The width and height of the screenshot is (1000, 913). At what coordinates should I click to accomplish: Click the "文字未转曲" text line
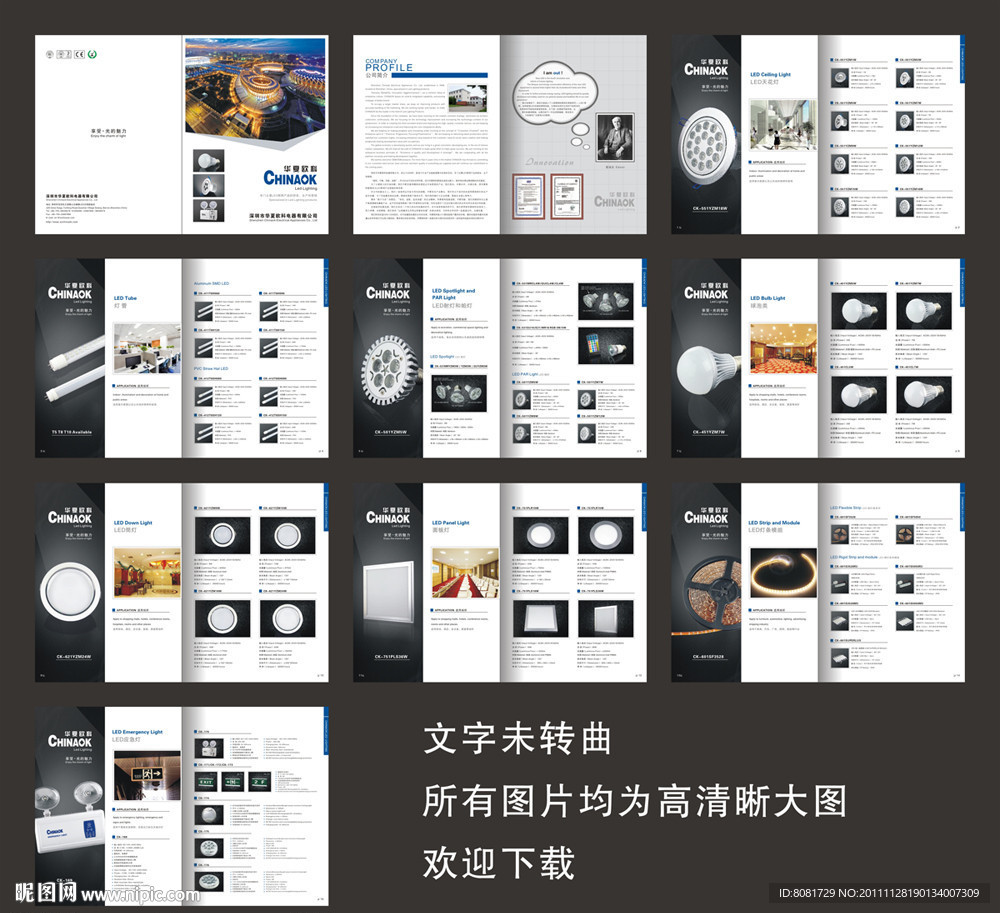pyautogui.click(x=517, y=739)
